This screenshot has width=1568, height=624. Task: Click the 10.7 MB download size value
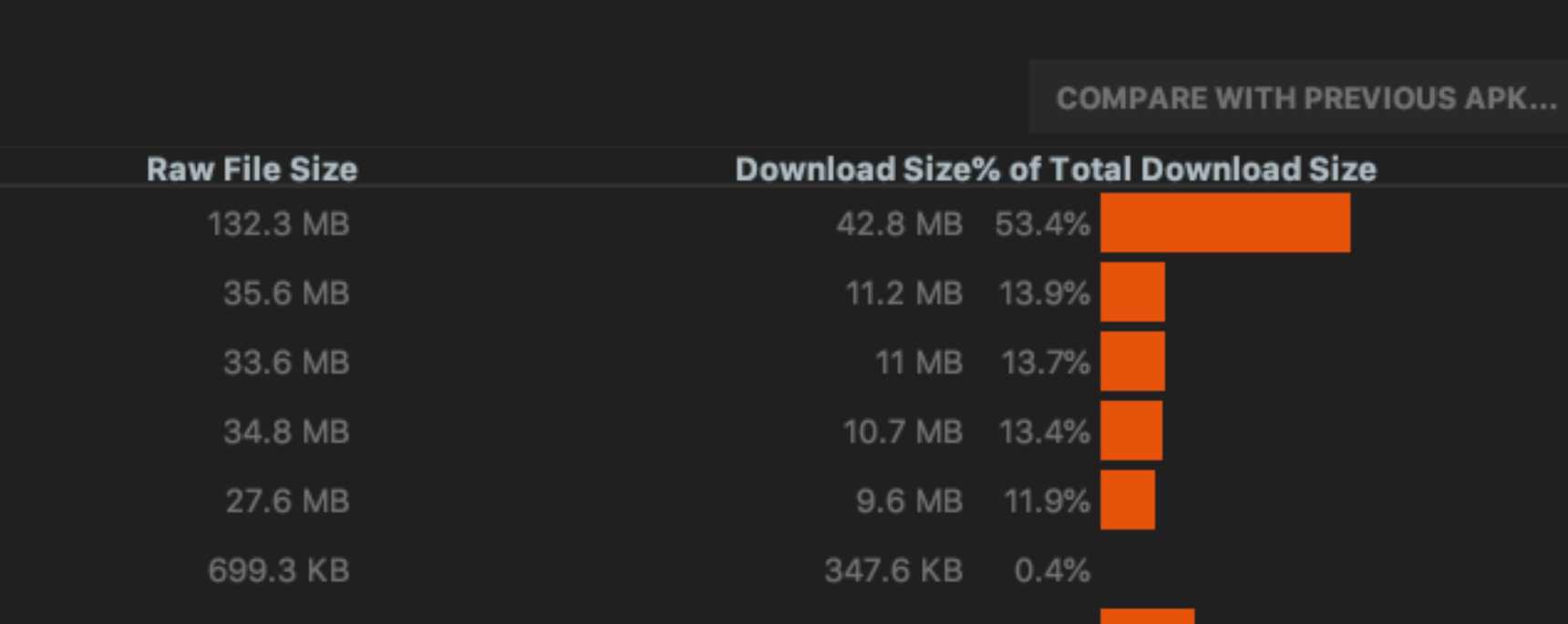coord(903,432)
